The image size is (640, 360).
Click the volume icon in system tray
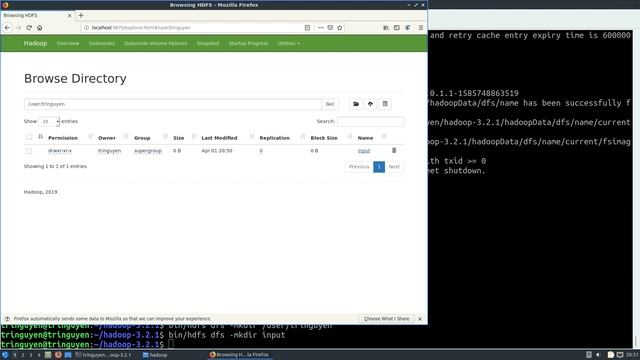coord(598,355)
